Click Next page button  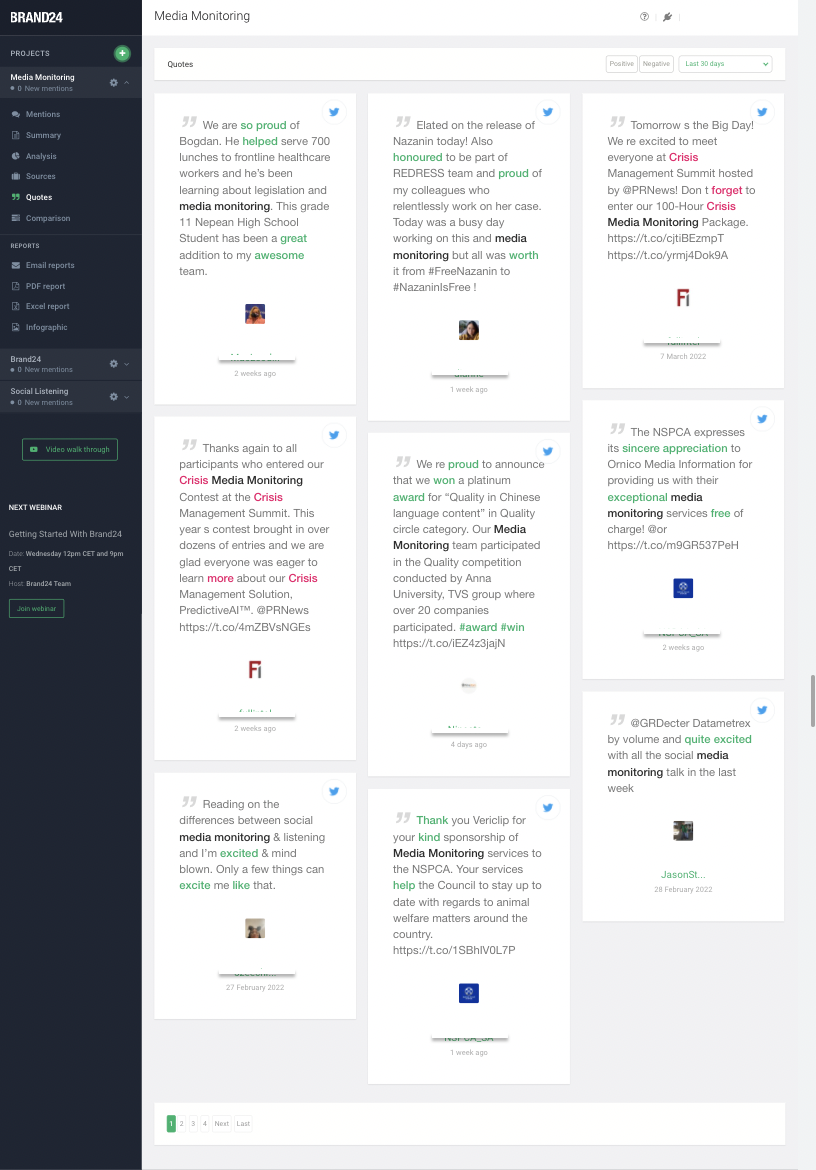point(222,1124)
